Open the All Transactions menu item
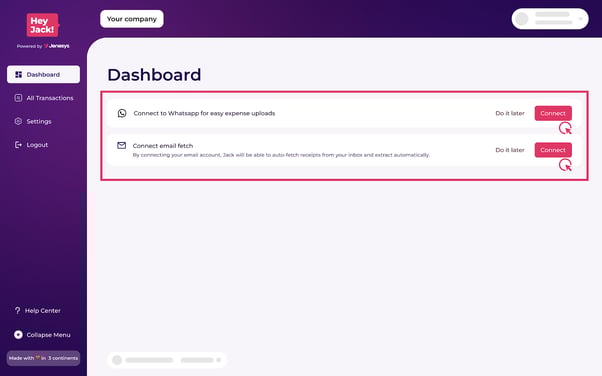 pos(43,98)
